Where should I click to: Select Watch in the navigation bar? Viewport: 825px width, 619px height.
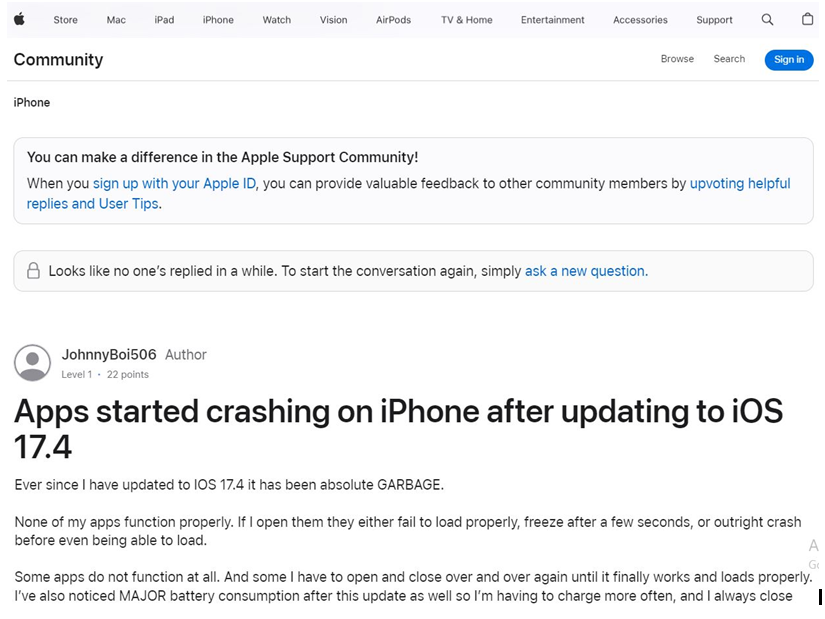277,20
